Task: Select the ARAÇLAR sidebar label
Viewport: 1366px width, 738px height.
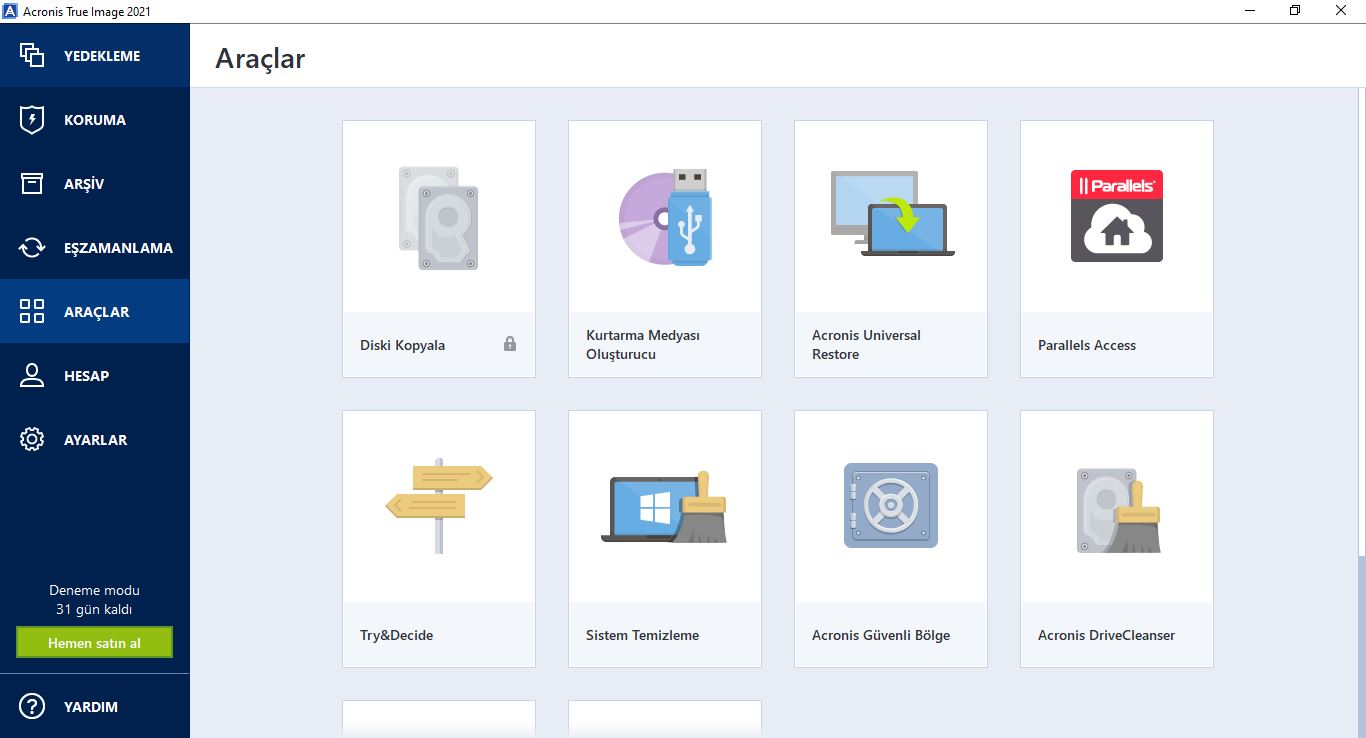Action: click(97, 312)
